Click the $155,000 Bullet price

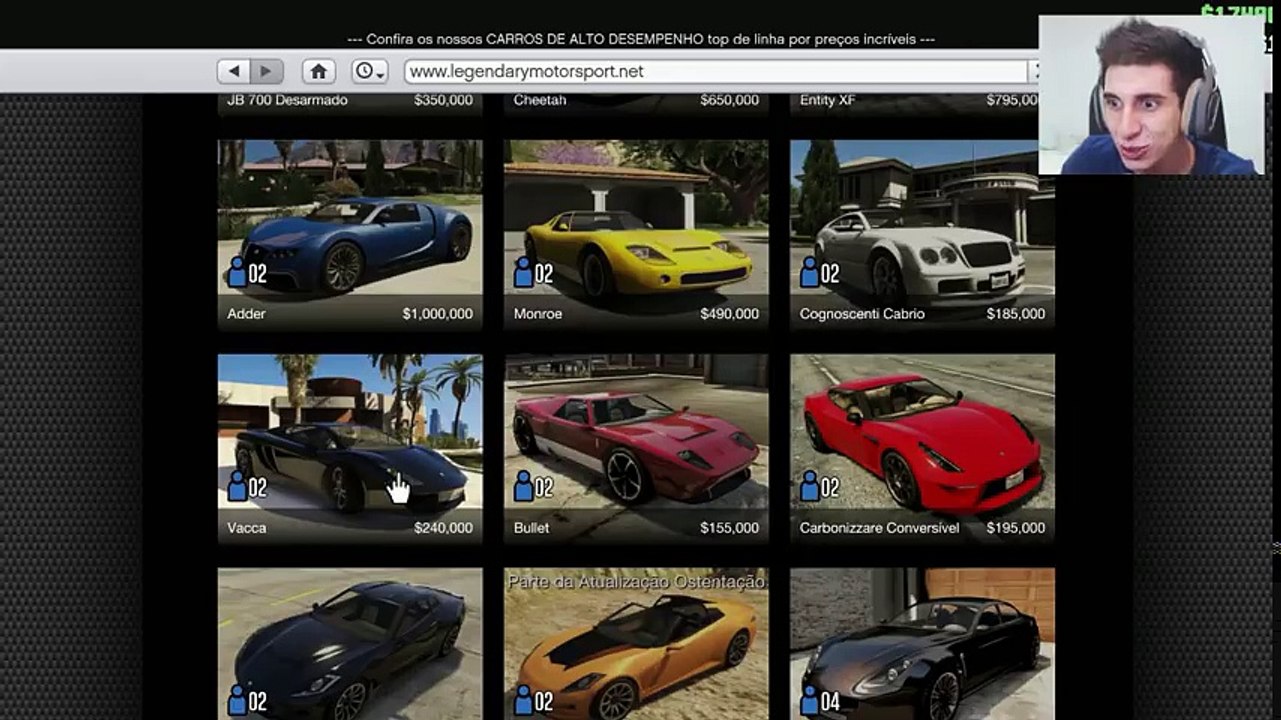(x=730, y=528)
